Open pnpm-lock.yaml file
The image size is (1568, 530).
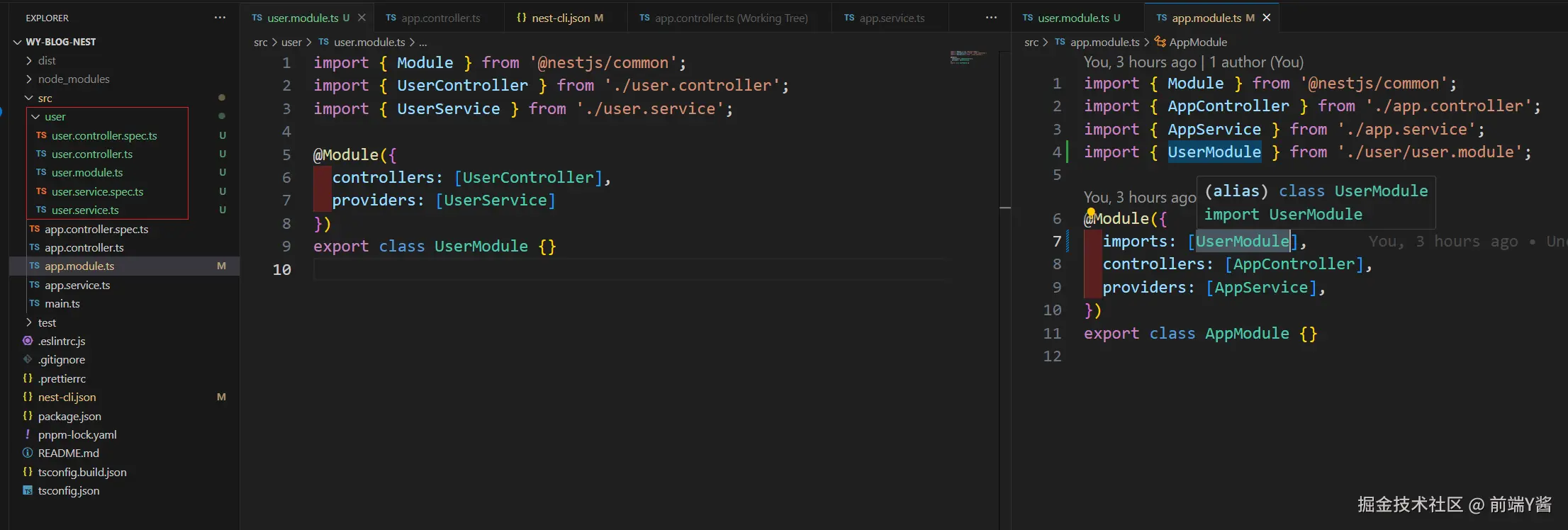[x=77, y=434]
